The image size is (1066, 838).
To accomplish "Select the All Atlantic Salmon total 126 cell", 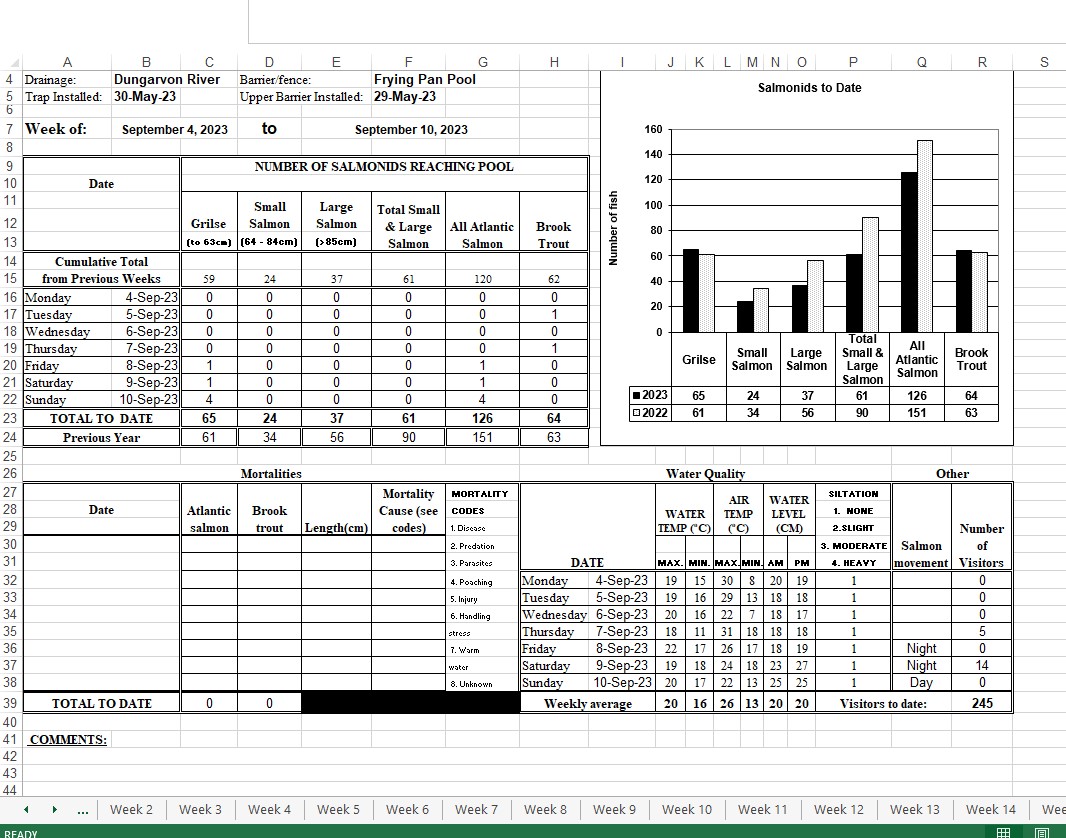I will pos(483,418).
